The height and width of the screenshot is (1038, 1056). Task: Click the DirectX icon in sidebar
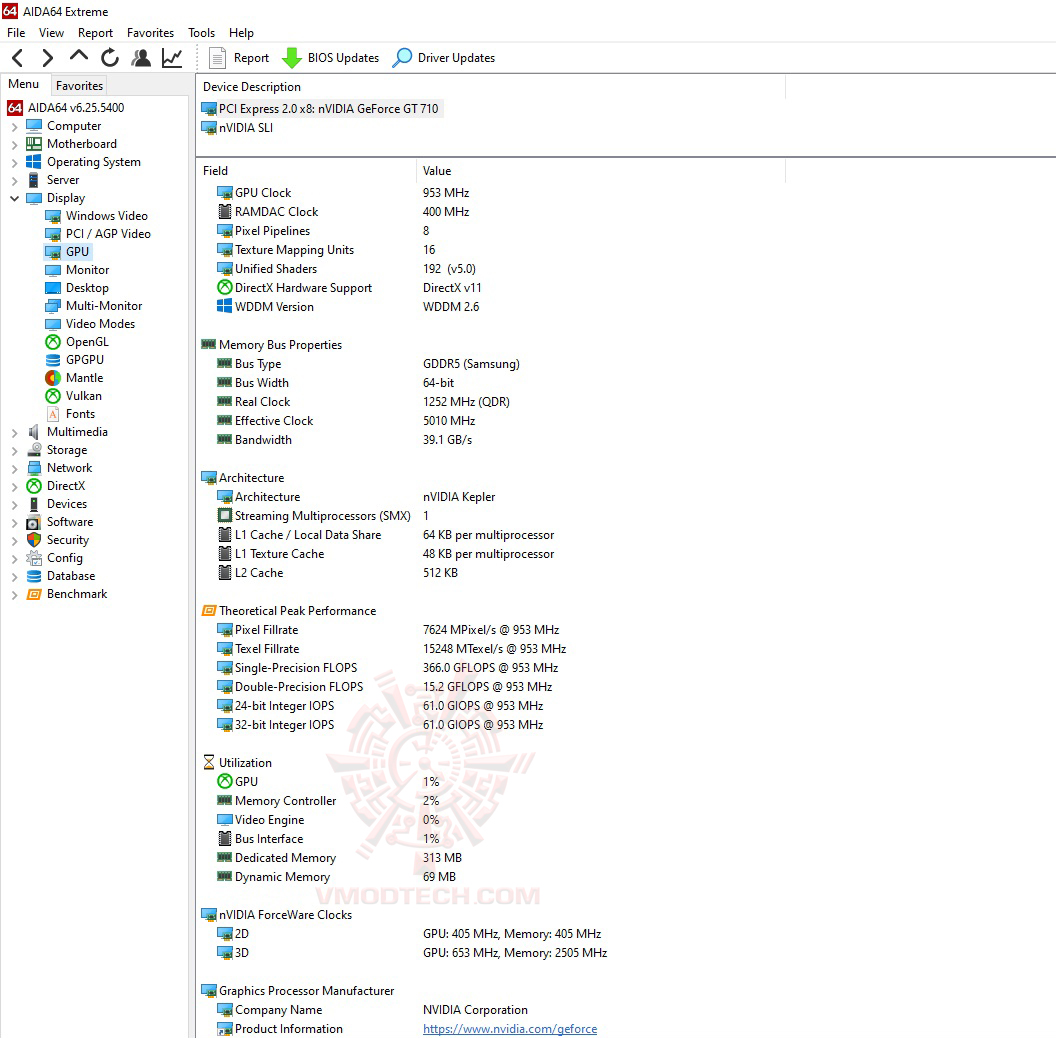tap(34, 486)
